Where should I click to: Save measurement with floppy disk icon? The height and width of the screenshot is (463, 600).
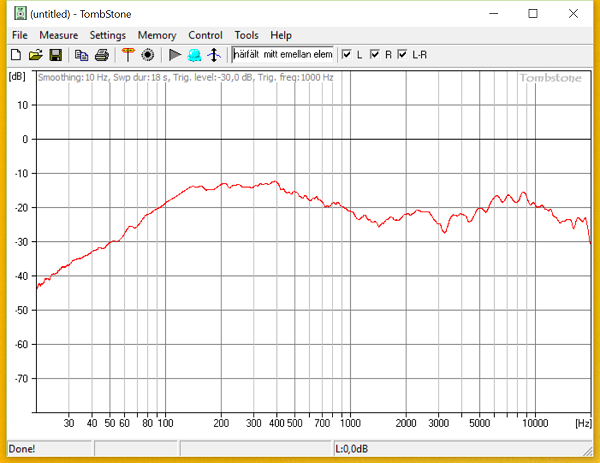pyautogui.click(x=56, y=55)
